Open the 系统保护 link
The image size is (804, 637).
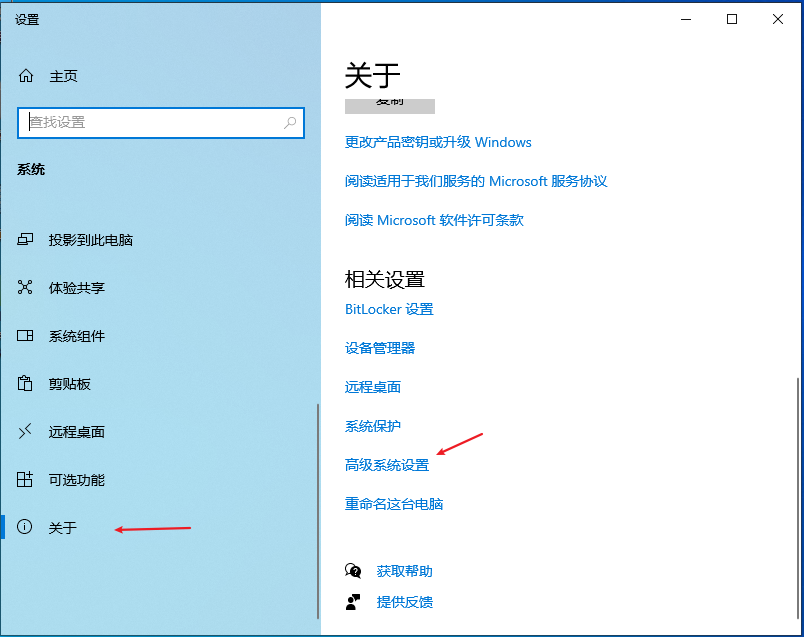pos(373,426)
